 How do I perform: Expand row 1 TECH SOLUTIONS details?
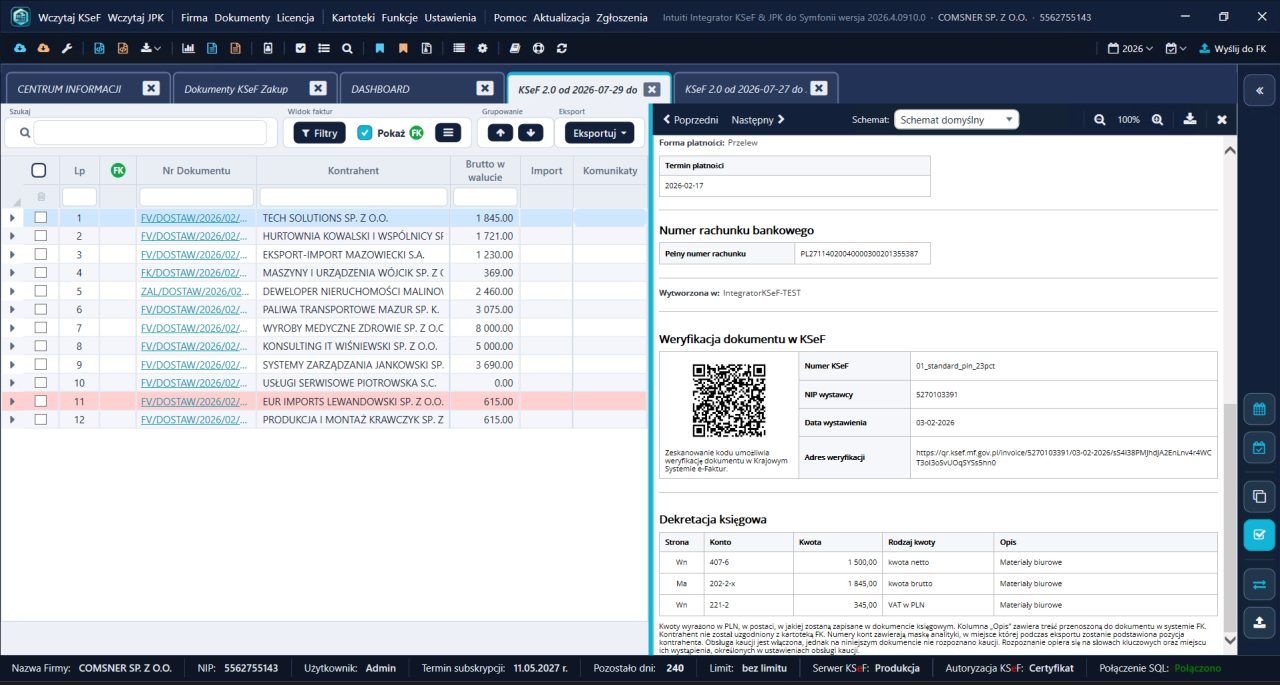click(x=12, y=217)
